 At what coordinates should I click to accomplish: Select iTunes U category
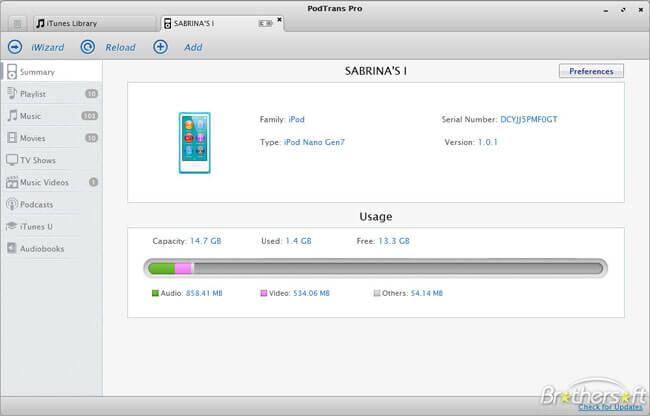coord(38,226)
